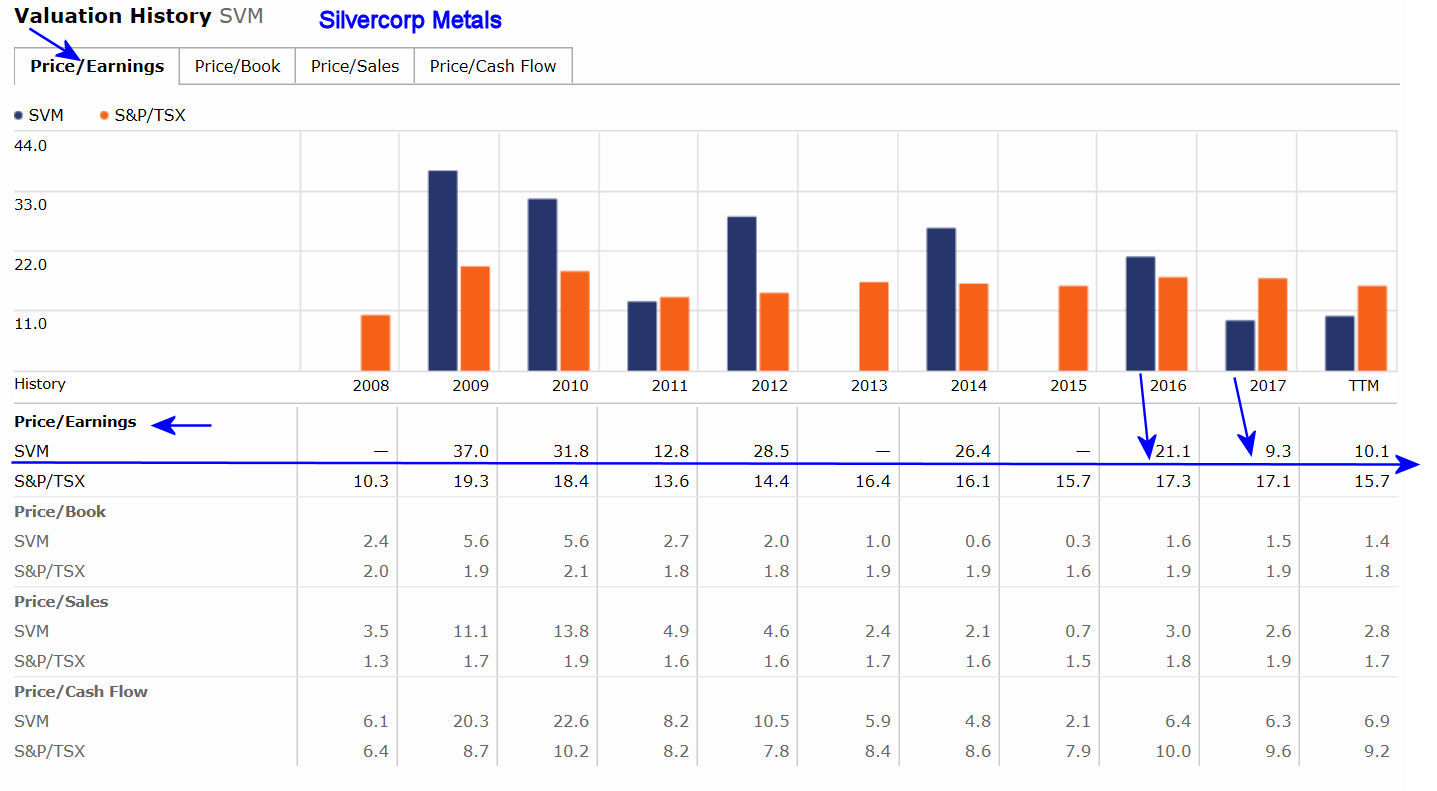Click the 12.8 SVM P/E value
The width and height of the screenshot is (1437, 791).
pos(672,452)
